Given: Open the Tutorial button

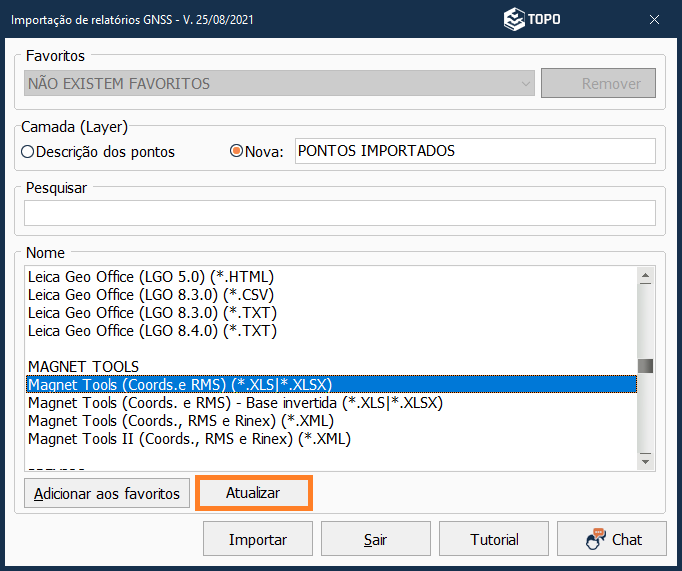Looking at the screenshot, I should pyautogui.click(x=494, y=539).
